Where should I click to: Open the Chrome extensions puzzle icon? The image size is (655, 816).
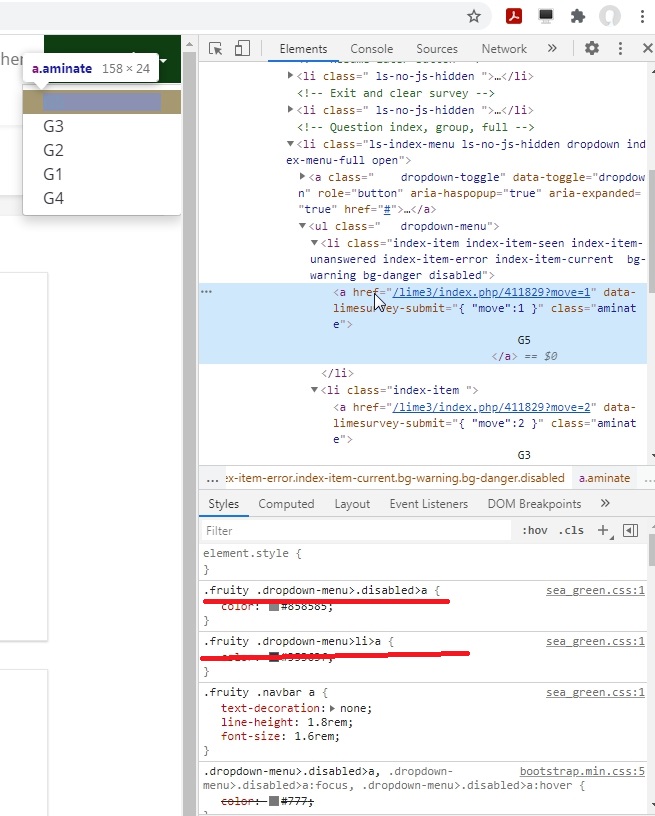[x=577, y=16]
